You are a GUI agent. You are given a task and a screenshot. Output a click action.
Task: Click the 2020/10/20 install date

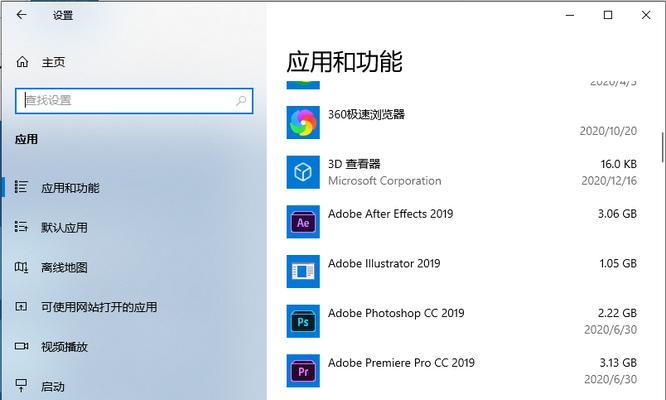(x=608, y=131)
